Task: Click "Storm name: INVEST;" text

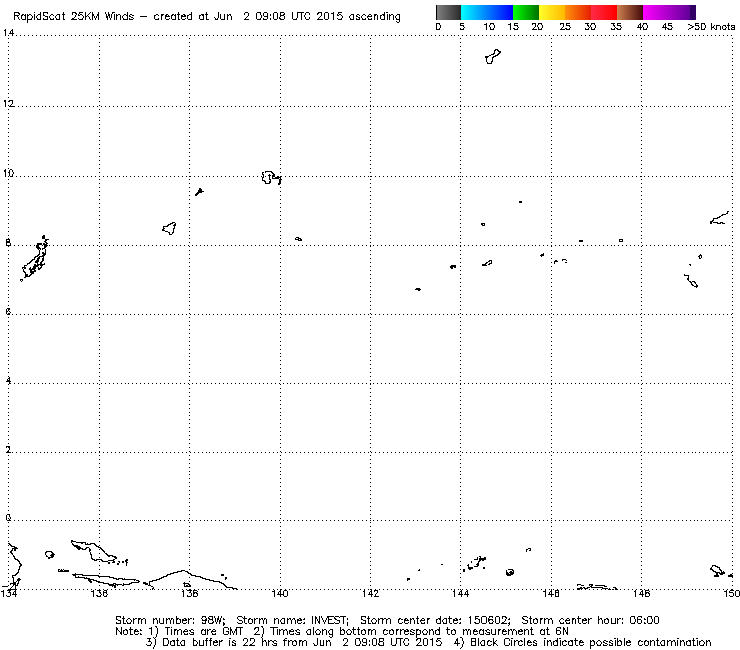Action: coord(292,620)
